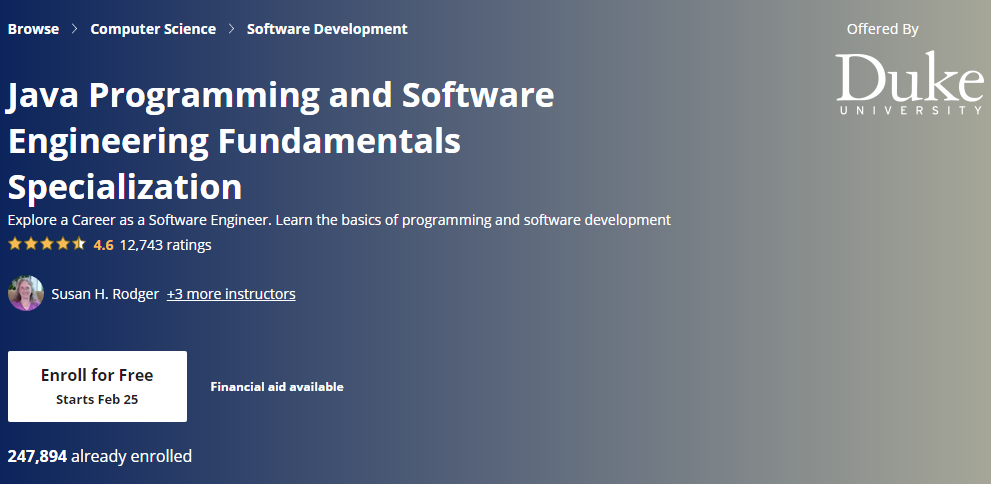Go to the Browse breadcrumb
The image size is (991, 484).
point(33,29)
